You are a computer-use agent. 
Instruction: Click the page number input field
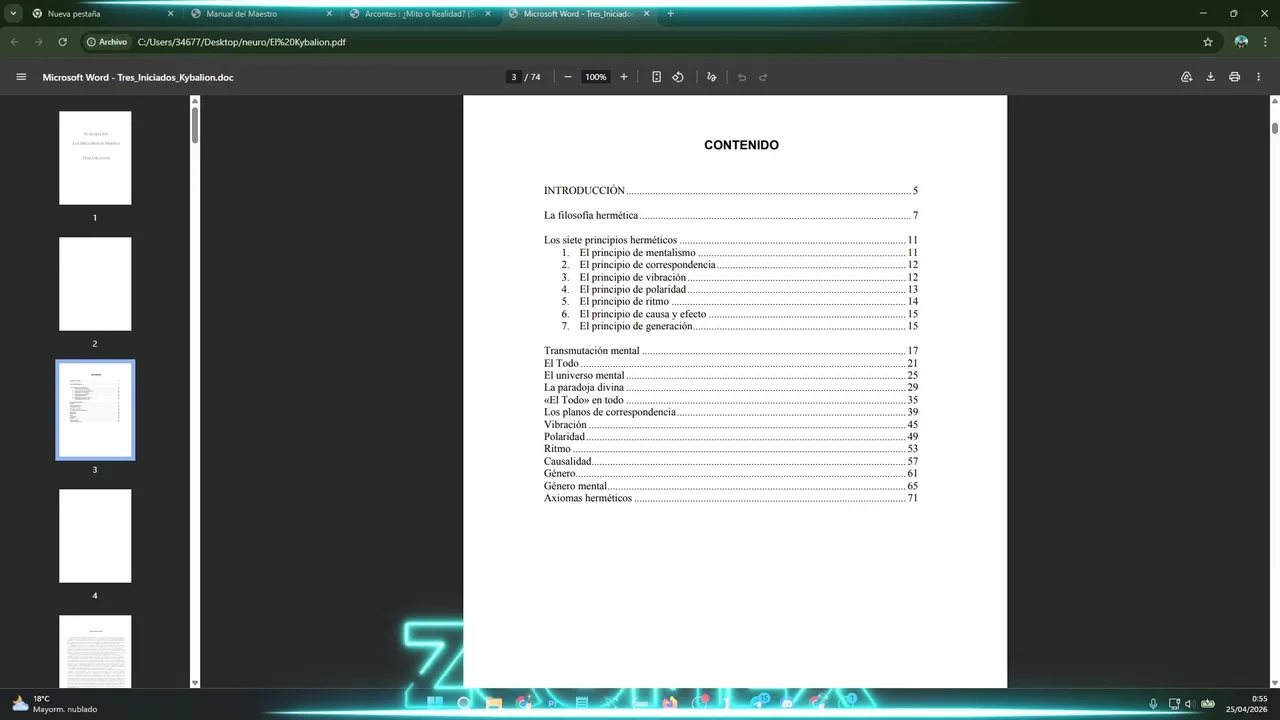513,77
